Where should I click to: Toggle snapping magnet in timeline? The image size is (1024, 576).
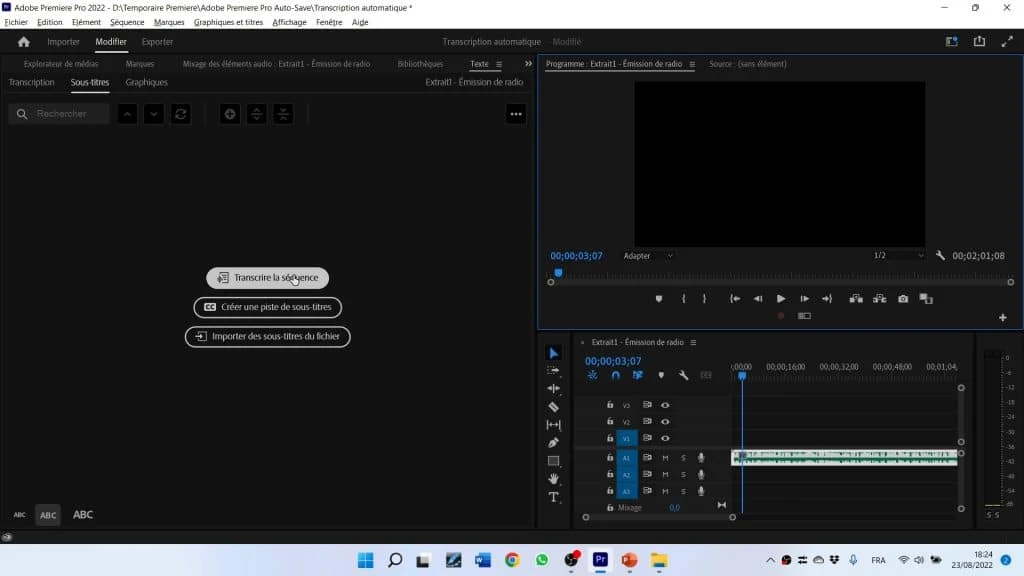pos(615,376)
